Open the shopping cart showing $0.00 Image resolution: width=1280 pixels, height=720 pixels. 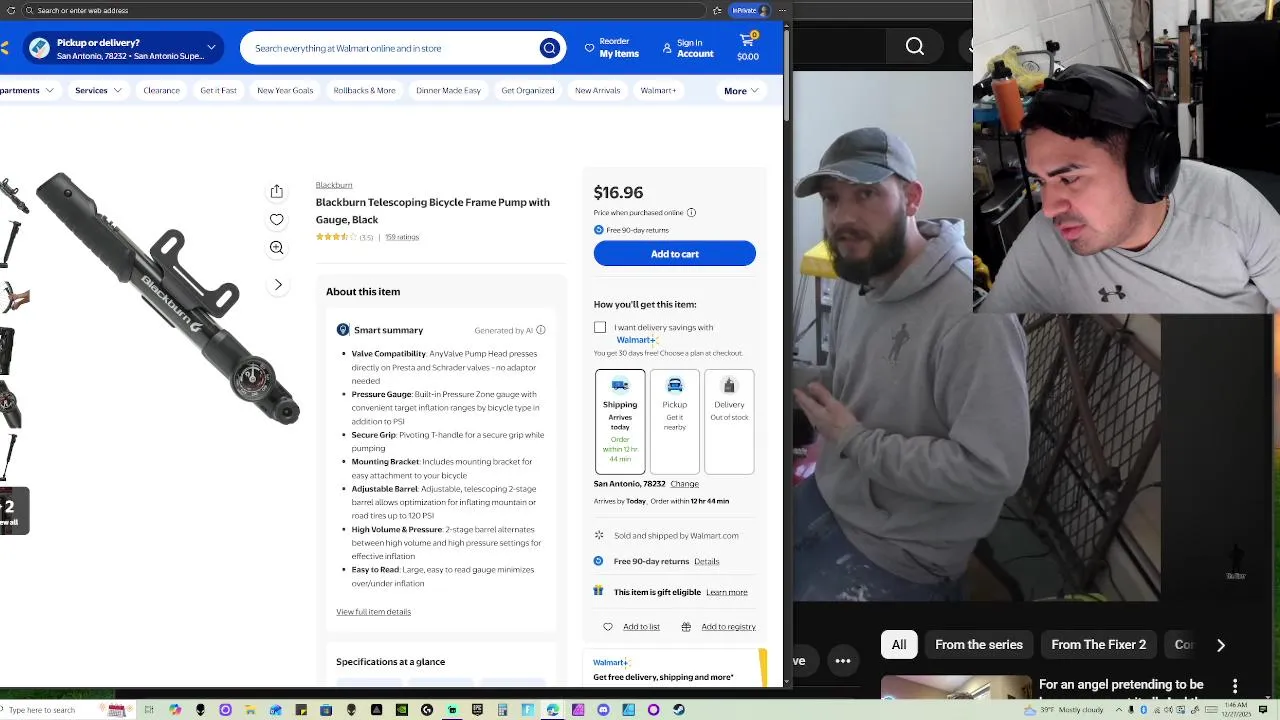(x=748, y=46)
